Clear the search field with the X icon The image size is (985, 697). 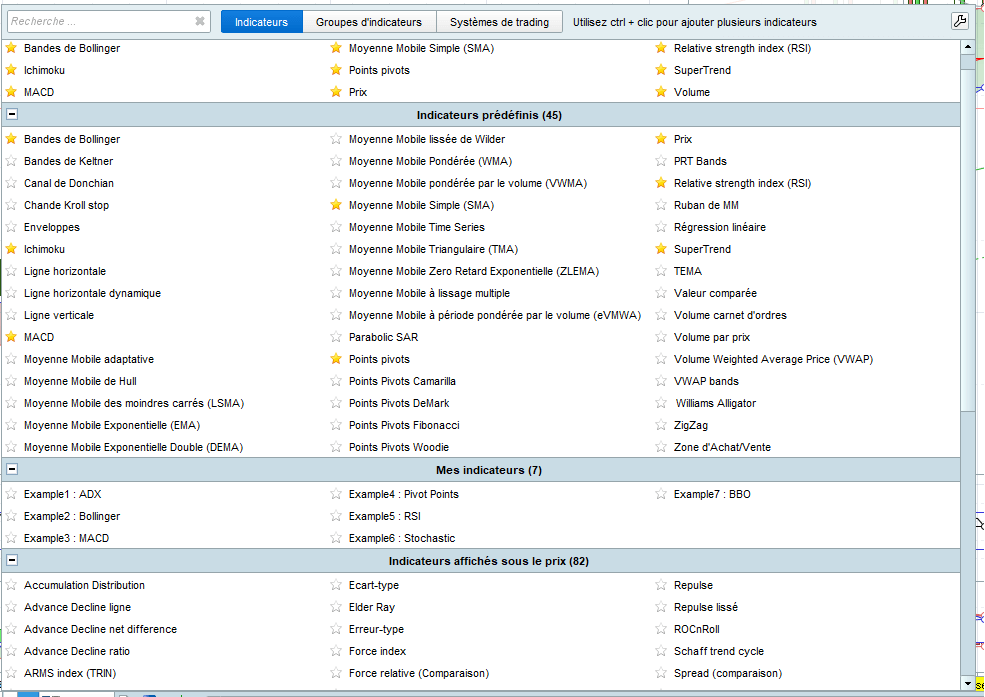click(200, 21)
